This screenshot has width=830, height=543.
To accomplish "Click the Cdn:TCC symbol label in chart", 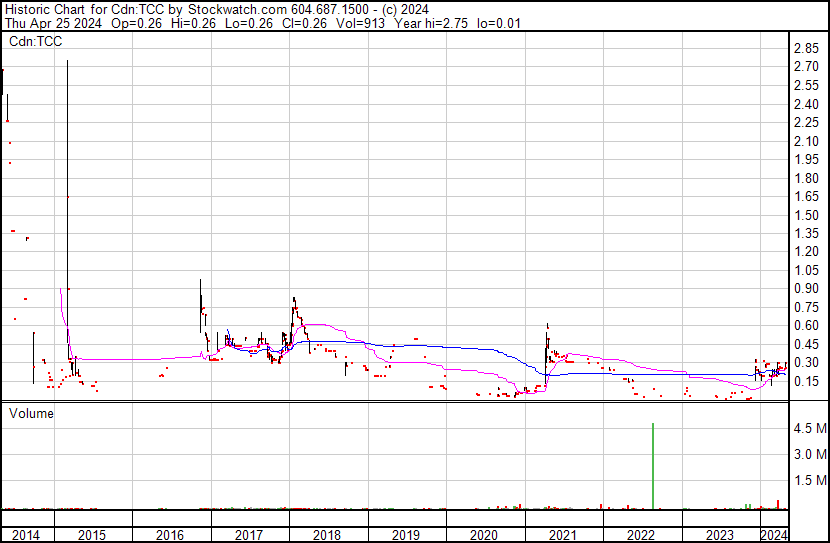I will pyautogui.click(x=35, y=41).
